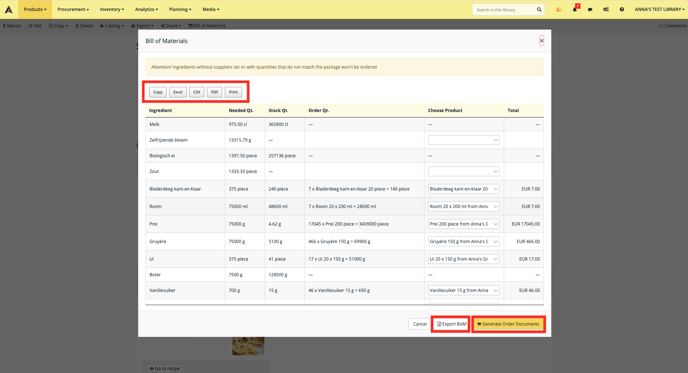Expand the Anna's Test Library dropdown

coord(659,9)
